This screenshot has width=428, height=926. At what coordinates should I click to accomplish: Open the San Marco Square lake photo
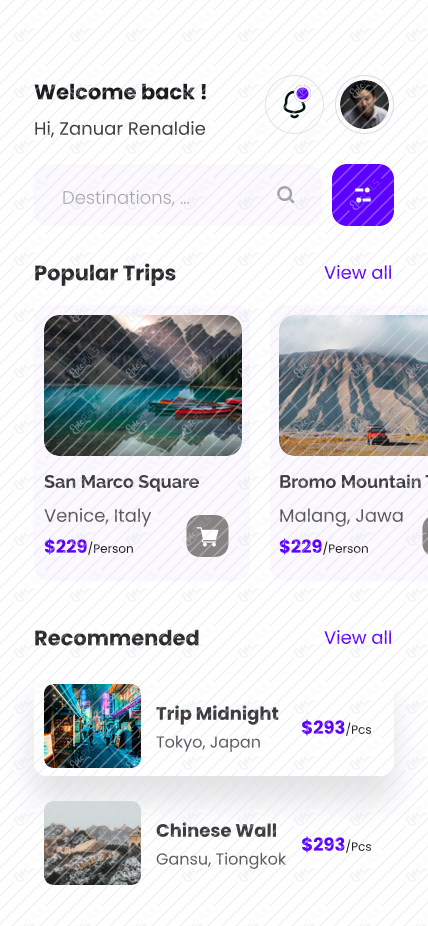(x=143, y=385)
